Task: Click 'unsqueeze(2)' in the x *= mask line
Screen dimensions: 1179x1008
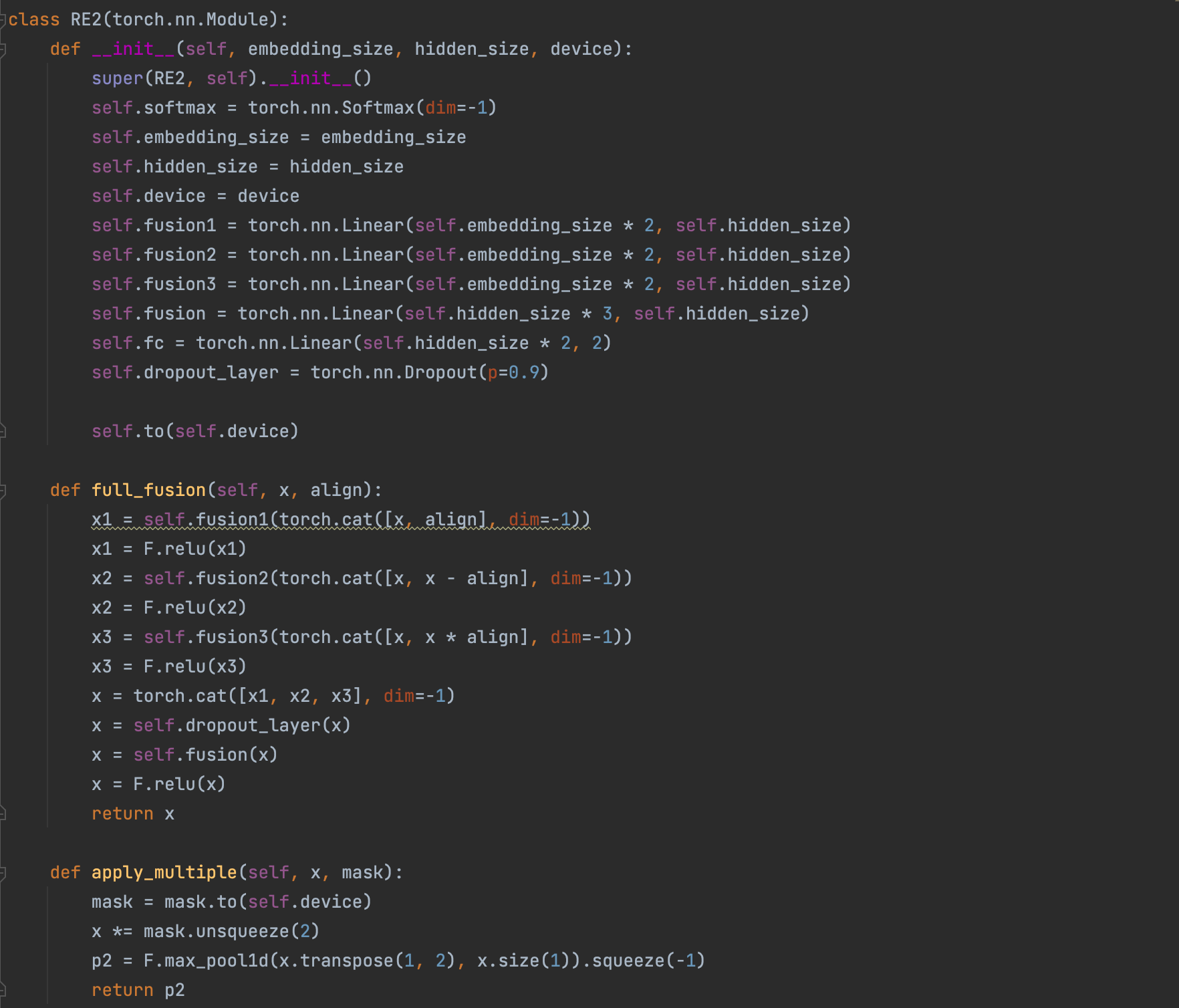Action: point(257,931)
